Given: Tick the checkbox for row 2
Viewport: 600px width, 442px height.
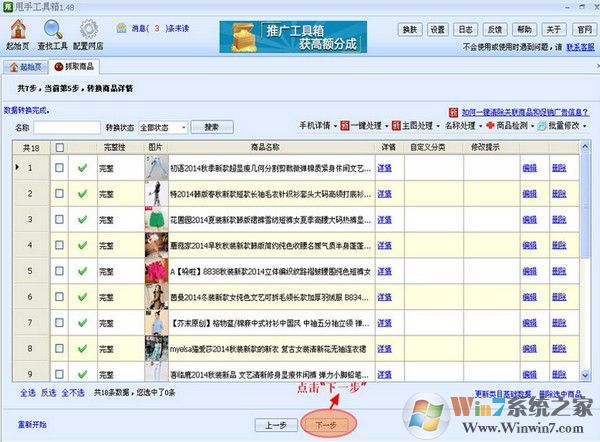Looking at the screenshot, I should pyautogui.click(x=60, y=193).
